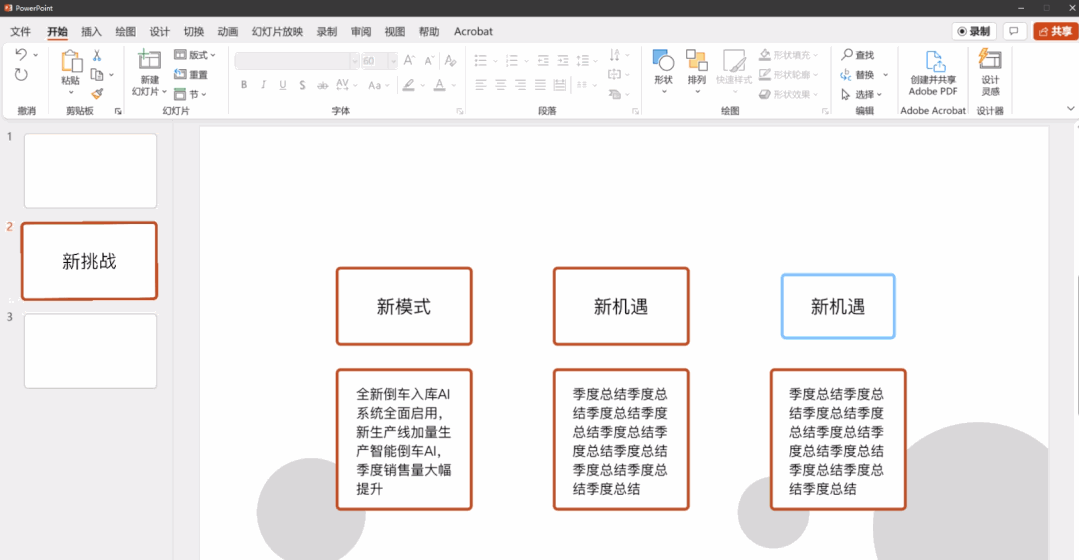Toggle Strikethrough formatting
Viewport: 1079px width, 560px height.
[x=322, y=85]
